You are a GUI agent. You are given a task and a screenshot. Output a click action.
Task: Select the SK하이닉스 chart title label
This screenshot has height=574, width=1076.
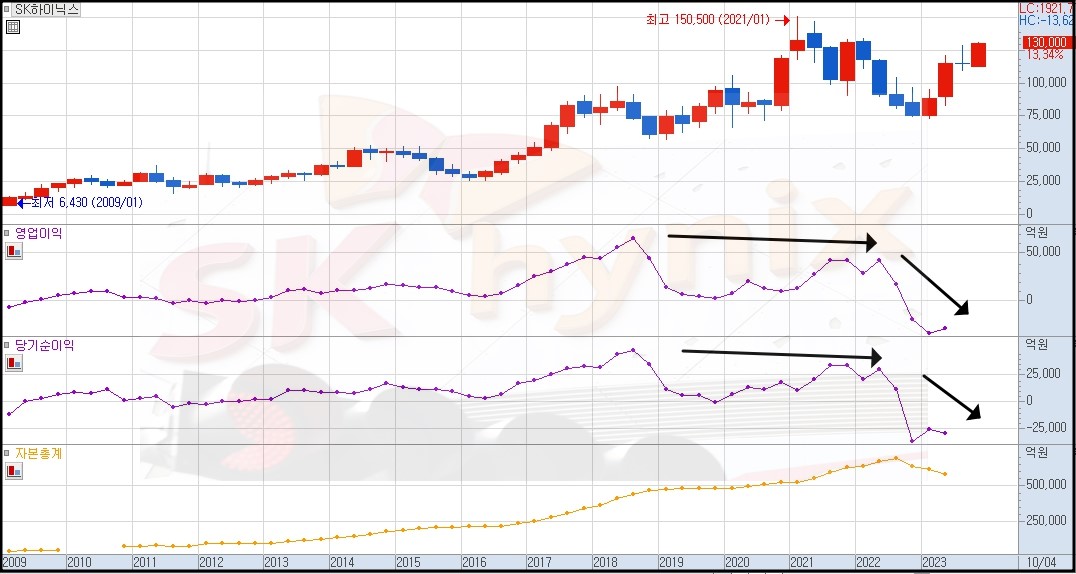click(x=46, y=10)
